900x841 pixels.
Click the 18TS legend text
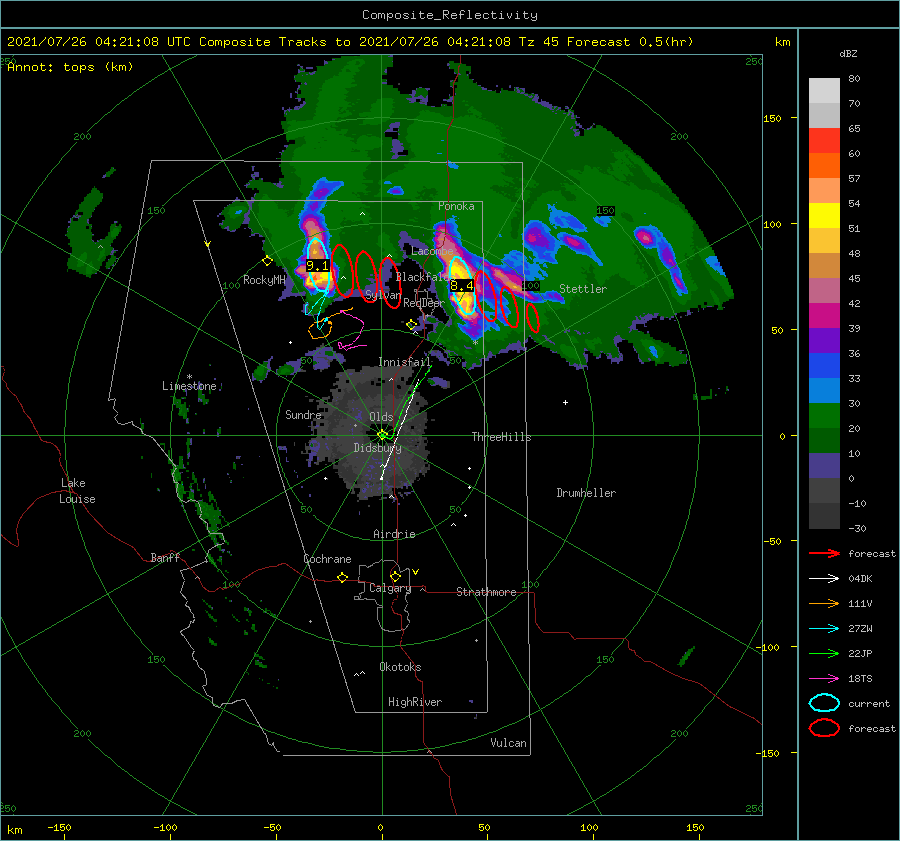point(860,679)
